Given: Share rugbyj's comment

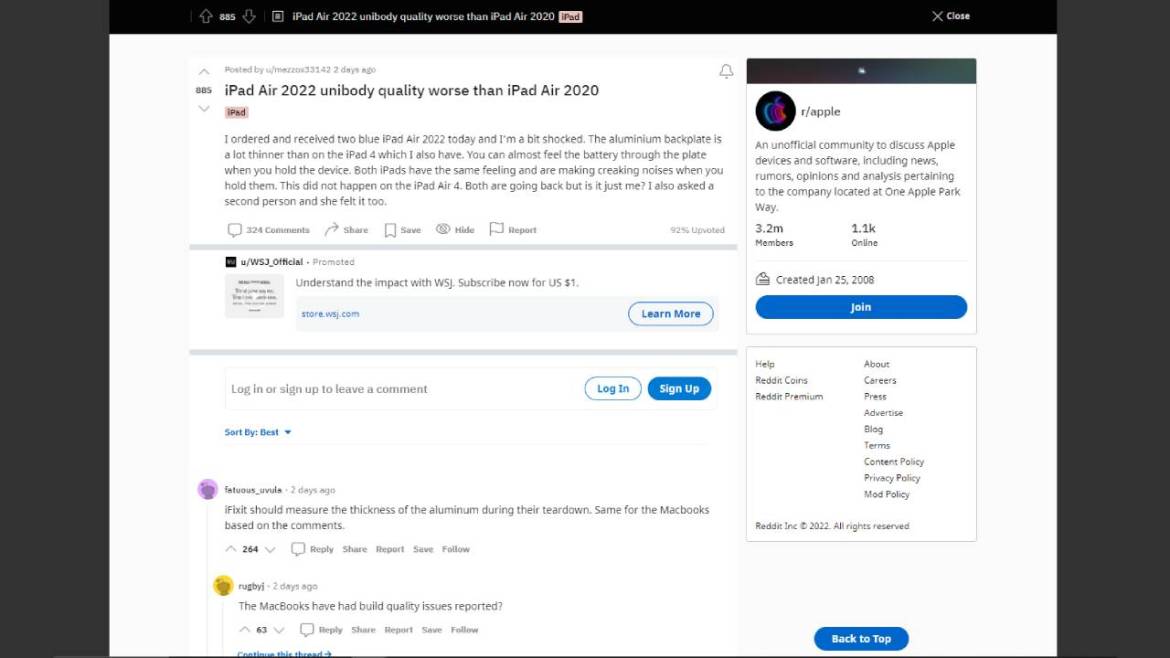Looking at the screenshot, I should [363, 630].
